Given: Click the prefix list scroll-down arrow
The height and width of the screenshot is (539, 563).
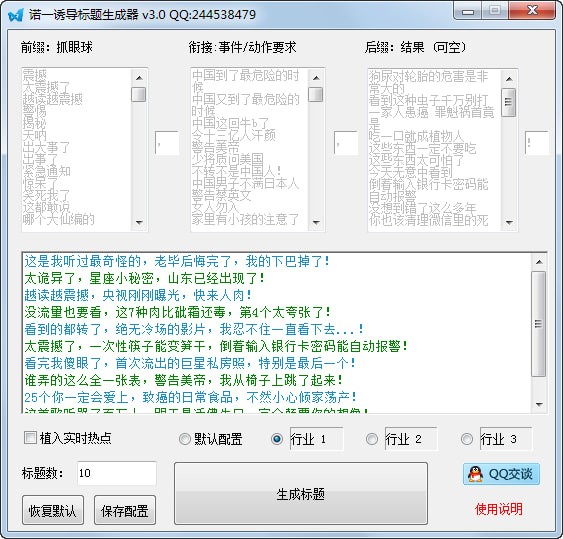Looking at the screenshot, I should point(139,223).
